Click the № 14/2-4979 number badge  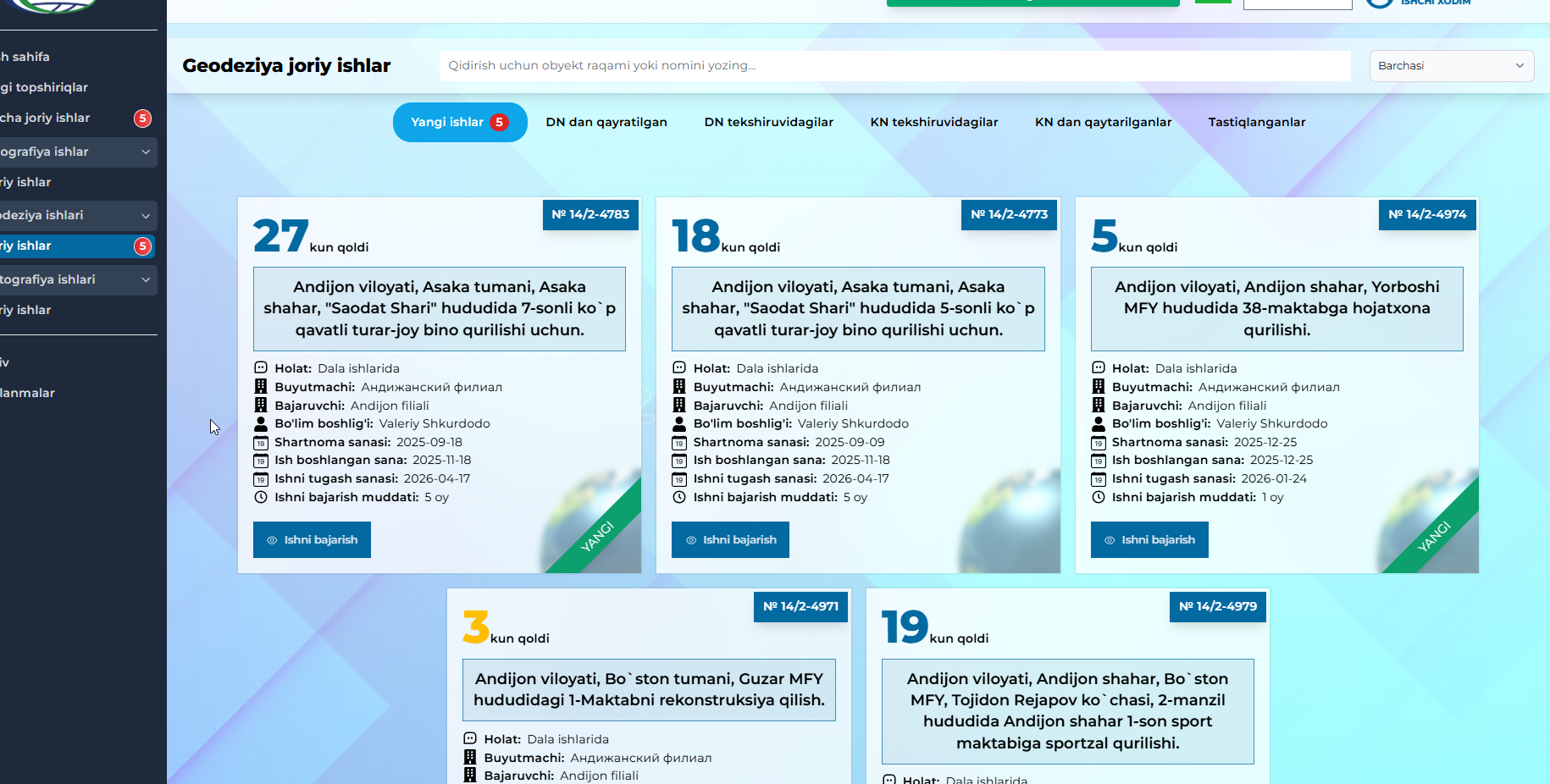coord(1218,606)
